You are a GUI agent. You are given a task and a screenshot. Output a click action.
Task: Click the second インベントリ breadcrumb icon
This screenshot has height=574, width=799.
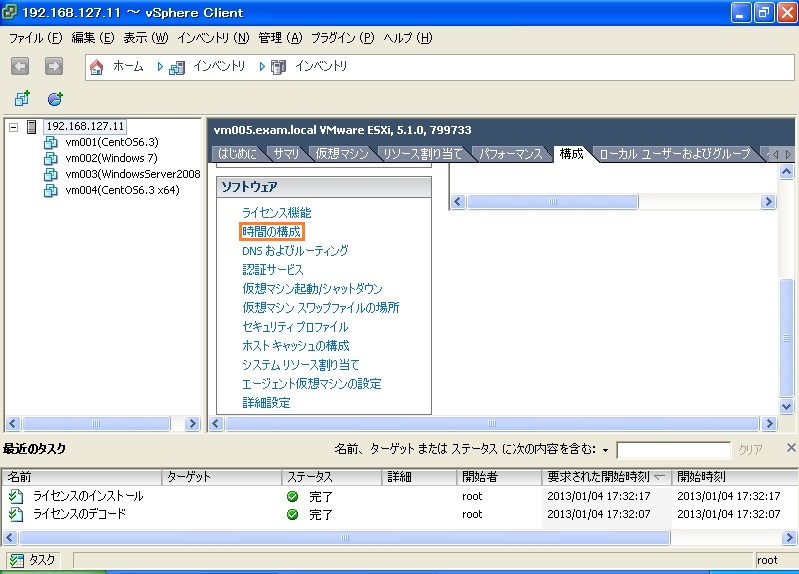[x=279, y=67]
